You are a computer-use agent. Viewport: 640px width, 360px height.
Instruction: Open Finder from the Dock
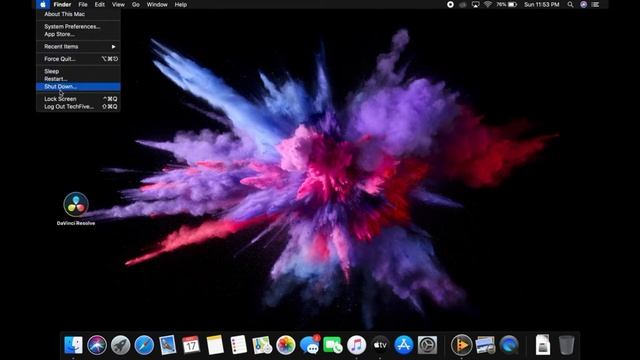[x=73, y=345]
